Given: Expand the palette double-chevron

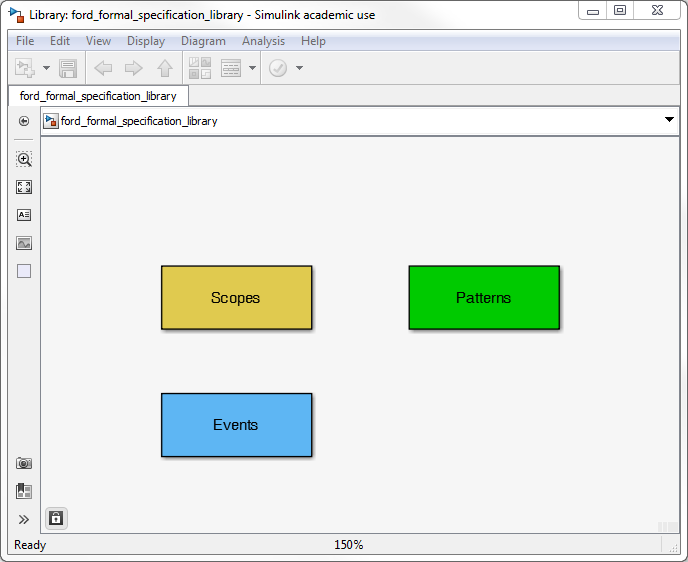Looking at the screenshot, I should pyautogui.click(x=24, y=519).
